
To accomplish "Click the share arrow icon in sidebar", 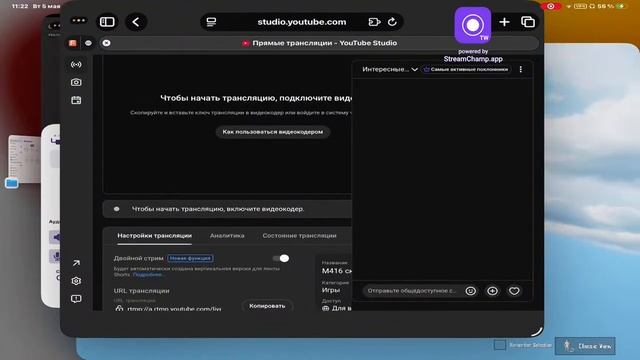I will point(76,263).
